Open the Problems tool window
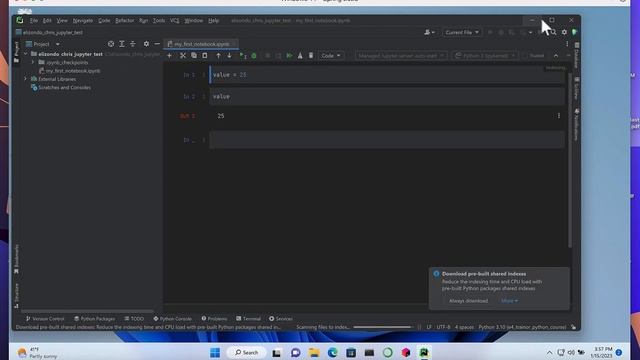This screenshot has height=360, width=640. (x=214, y=318)
